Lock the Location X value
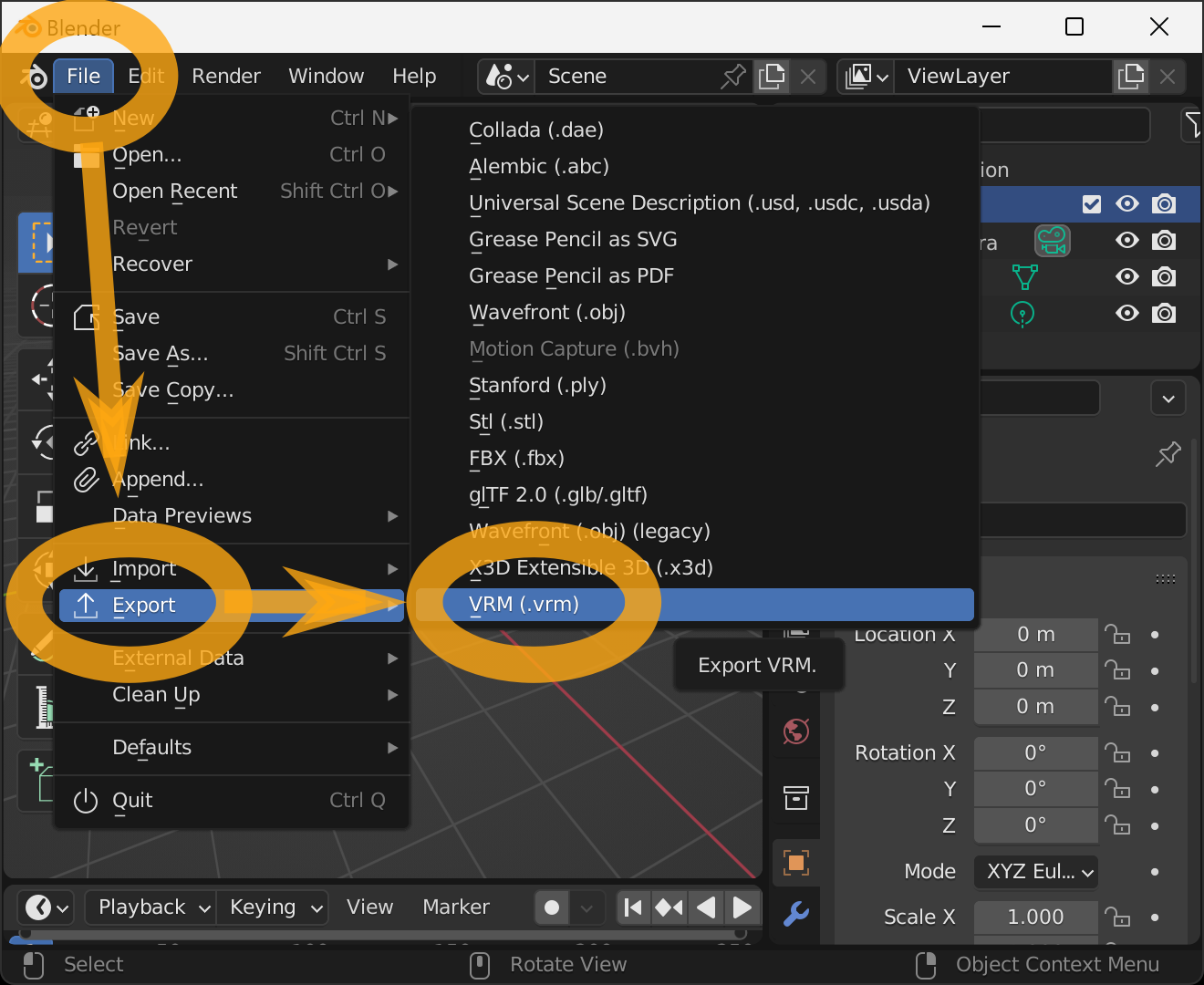The image size is (1204, 985). 1117,635
